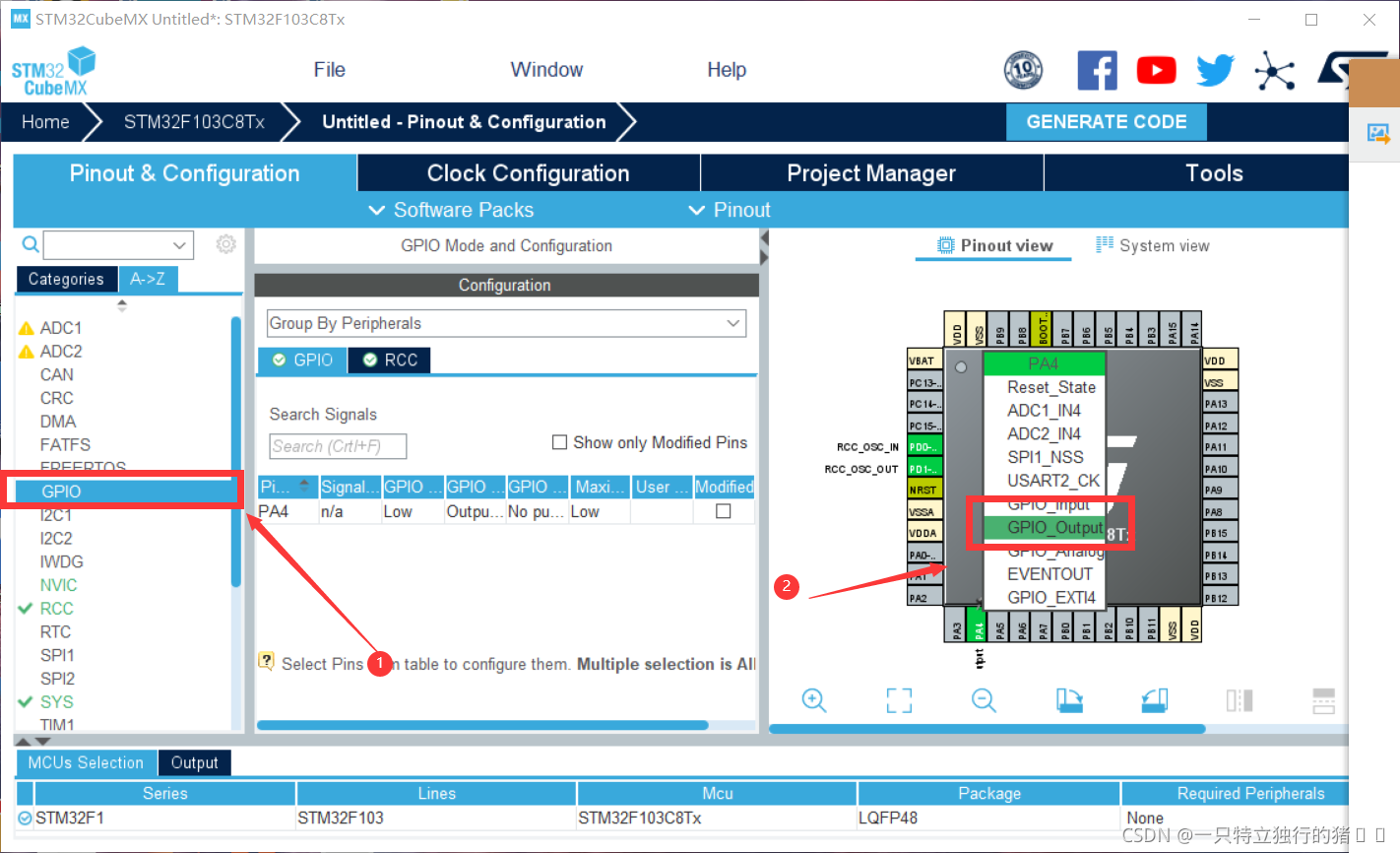1400x853 pixels.
Task: Choose EVENTOUT from pin menu
Action: click(1050, 573)
